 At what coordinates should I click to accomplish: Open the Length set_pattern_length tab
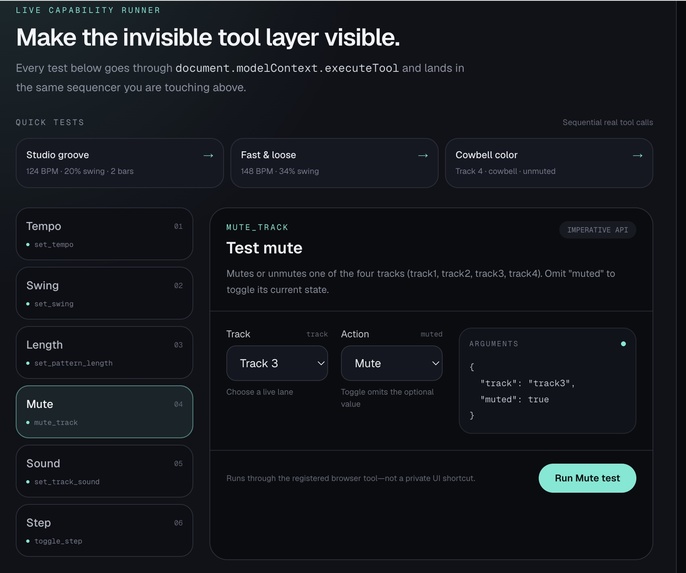pos(104,353)
